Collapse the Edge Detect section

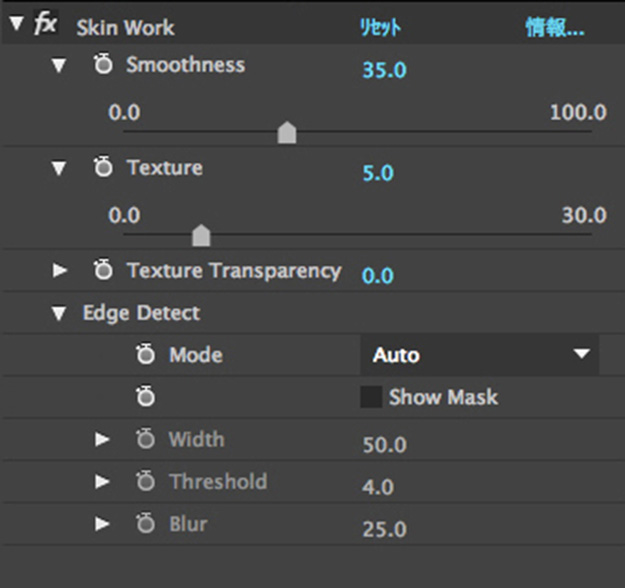click(x=59, y=314)
